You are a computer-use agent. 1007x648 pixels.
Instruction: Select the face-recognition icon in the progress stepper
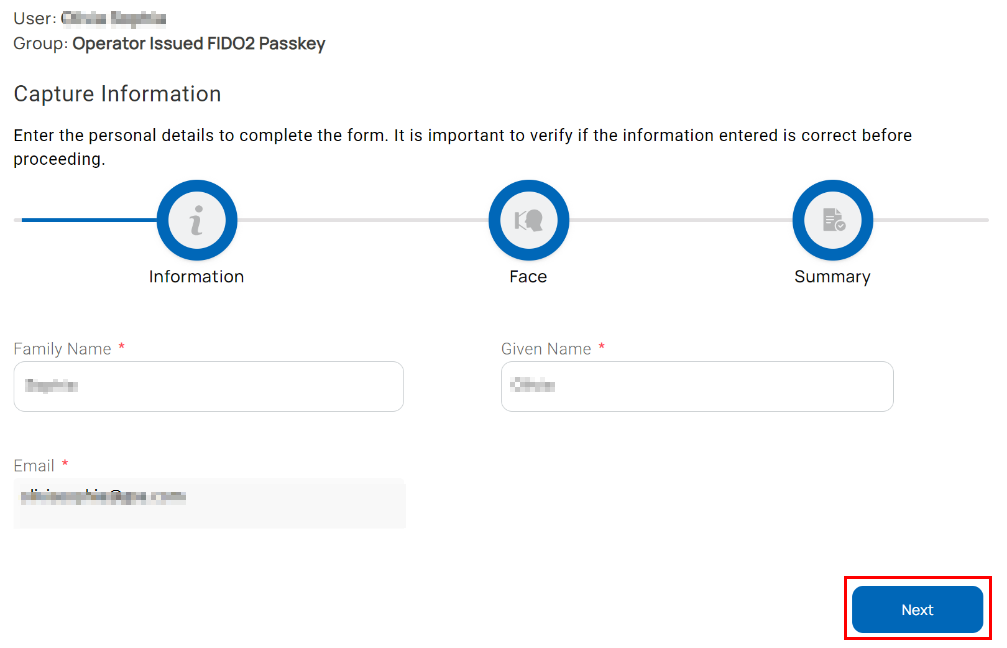(528, 220)
